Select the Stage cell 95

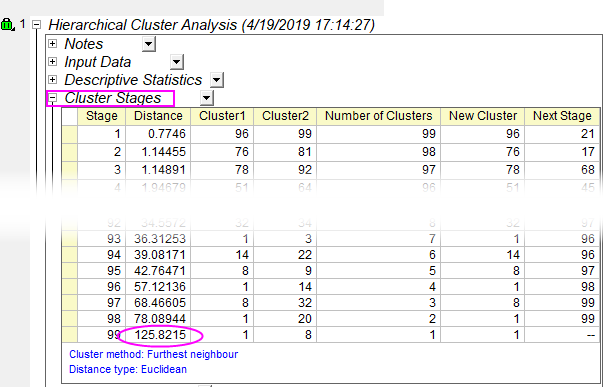point(102,270)
